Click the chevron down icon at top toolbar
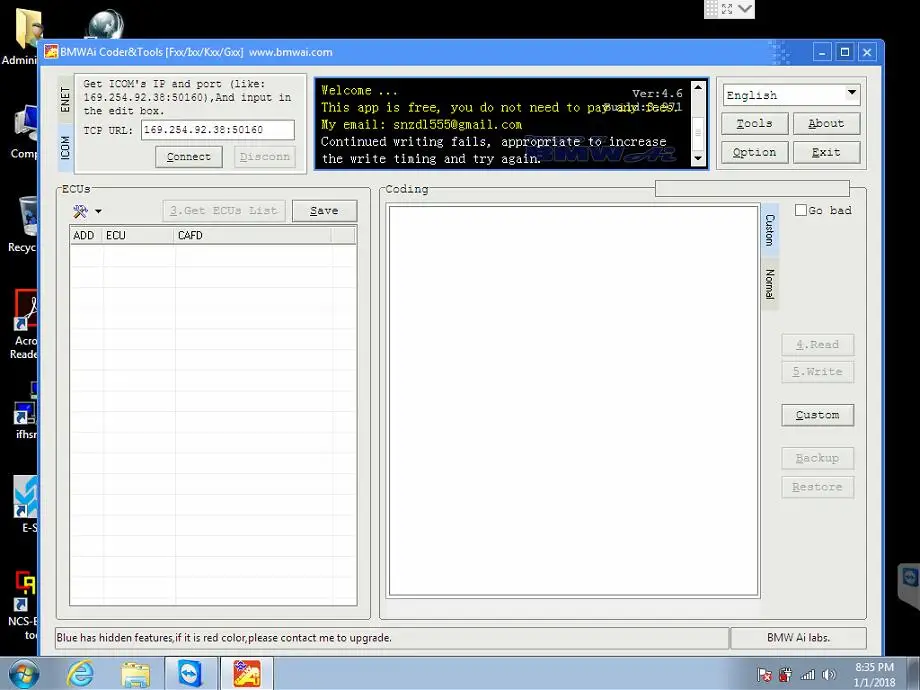This screenshot has width=920, height=690. (x=745, y=9)
